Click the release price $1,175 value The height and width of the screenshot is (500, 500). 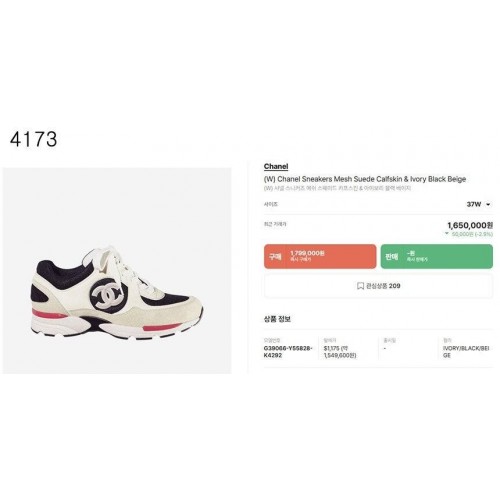click(340, 352)
